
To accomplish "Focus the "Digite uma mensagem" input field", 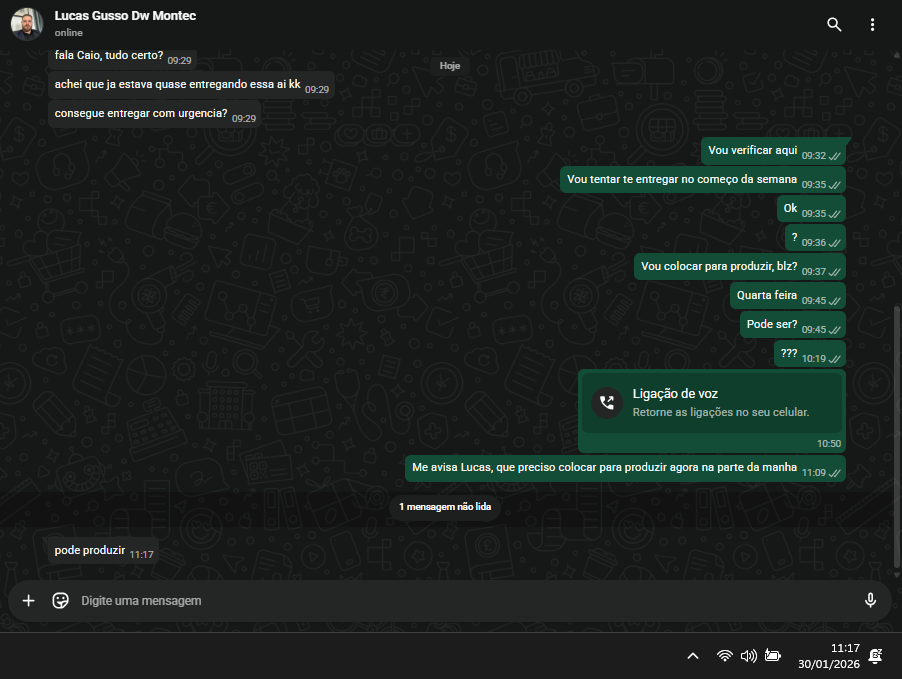I will point(450,601).
